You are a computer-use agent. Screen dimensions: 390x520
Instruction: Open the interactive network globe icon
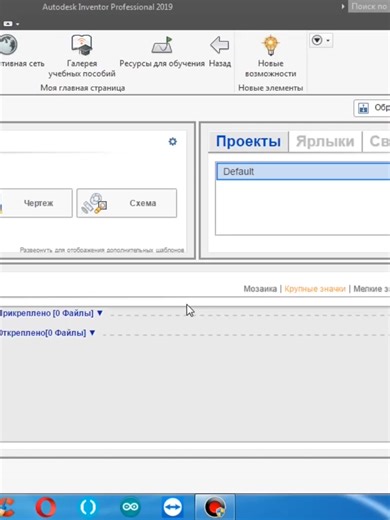click(8, 44)
